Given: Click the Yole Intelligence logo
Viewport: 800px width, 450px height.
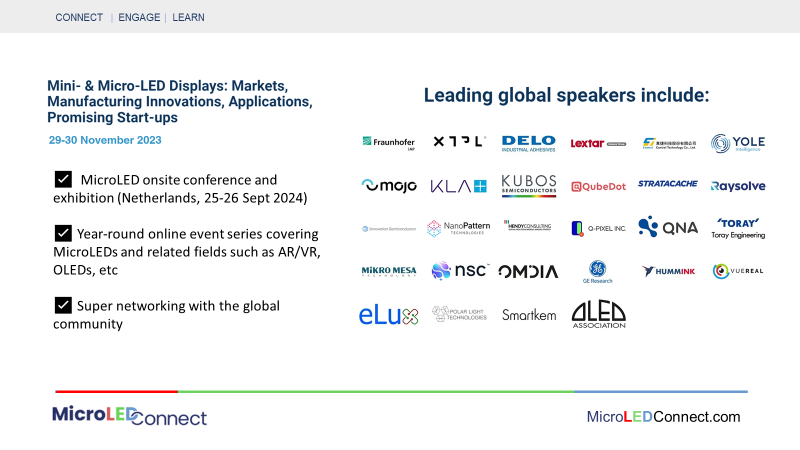Looking at the screenshot, I should click(738, 143).
